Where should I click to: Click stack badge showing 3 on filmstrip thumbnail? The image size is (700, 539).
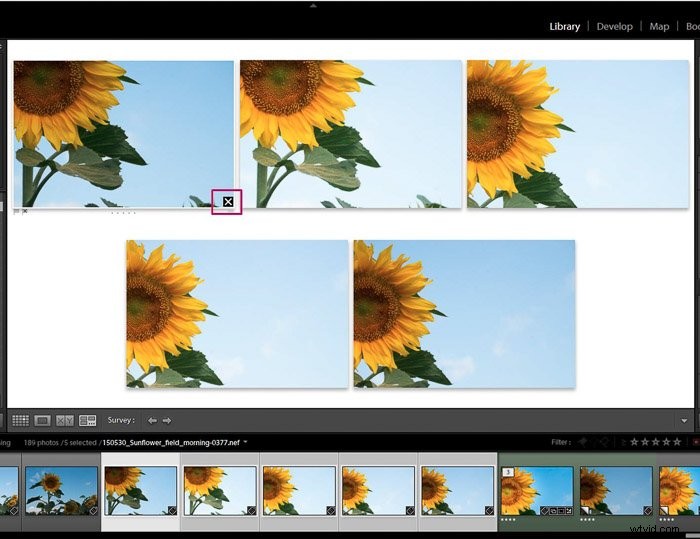(508, 472)
